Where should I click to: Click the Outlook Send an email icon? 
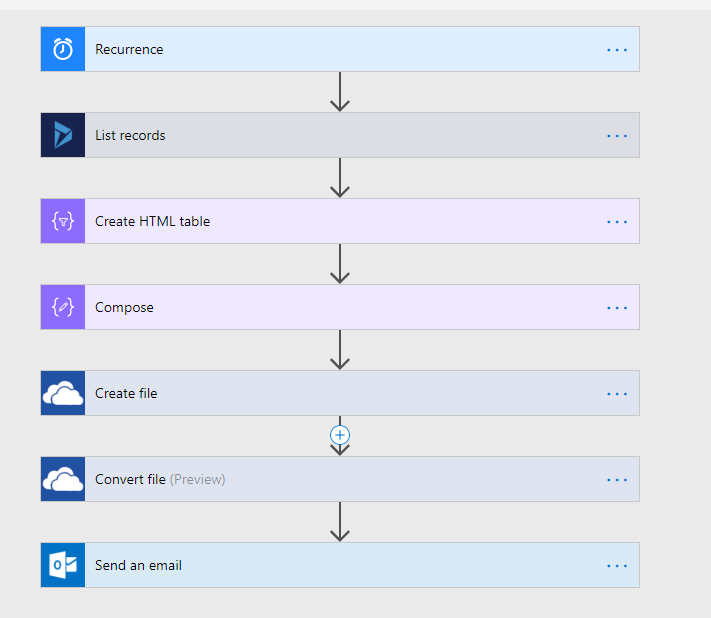63,565
